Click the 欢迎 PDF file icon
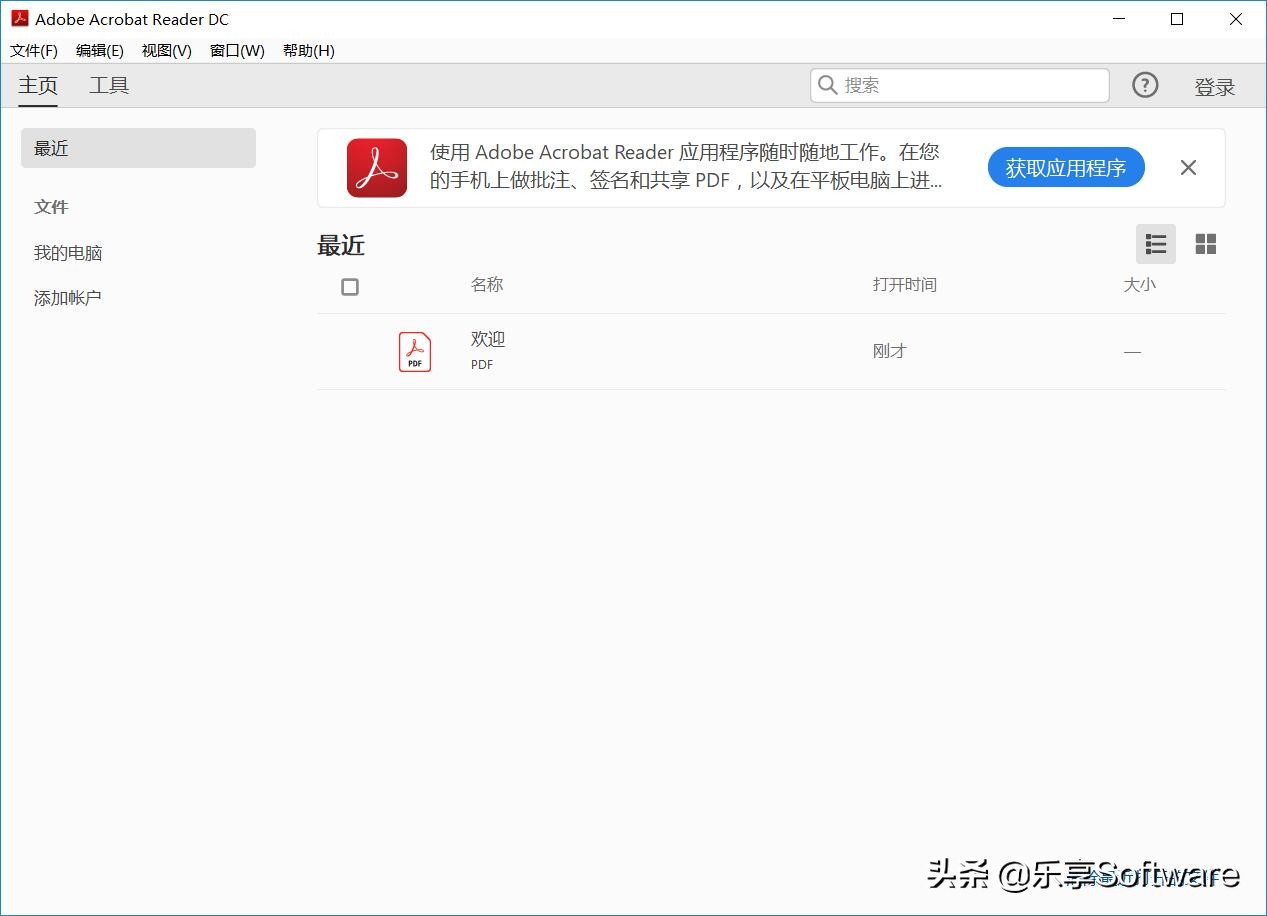The width and height of the screenshot is (1267, 916). (x=415, y=352)
